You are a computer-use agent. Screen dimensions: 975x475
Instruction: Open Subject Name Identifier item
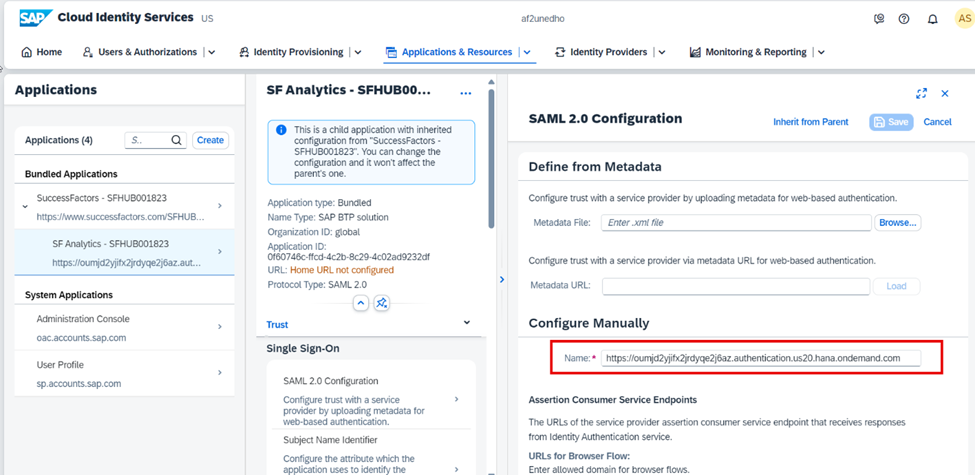[x=371, y=454]
